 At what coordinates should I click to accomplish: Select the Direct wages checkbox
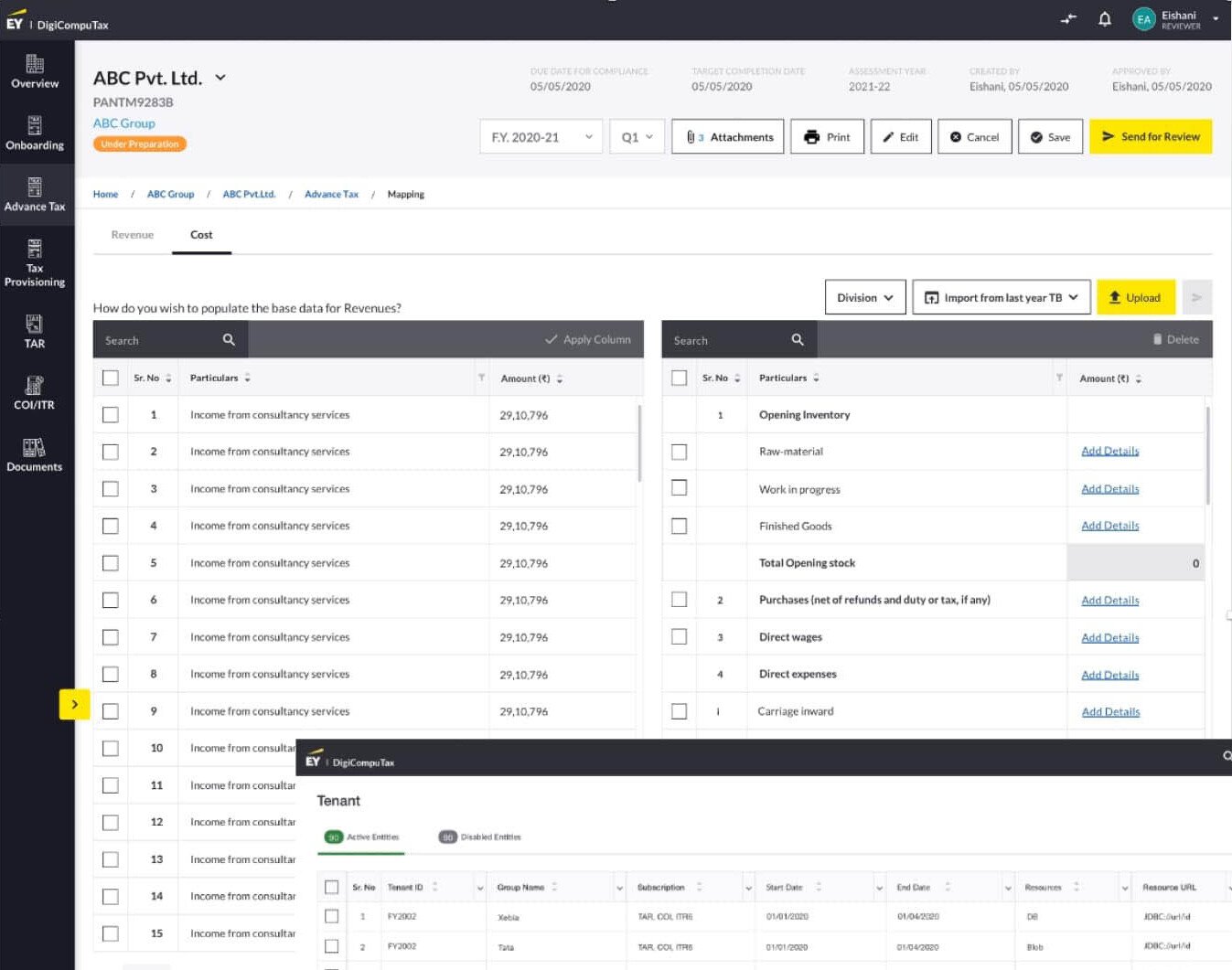point(679,637)
